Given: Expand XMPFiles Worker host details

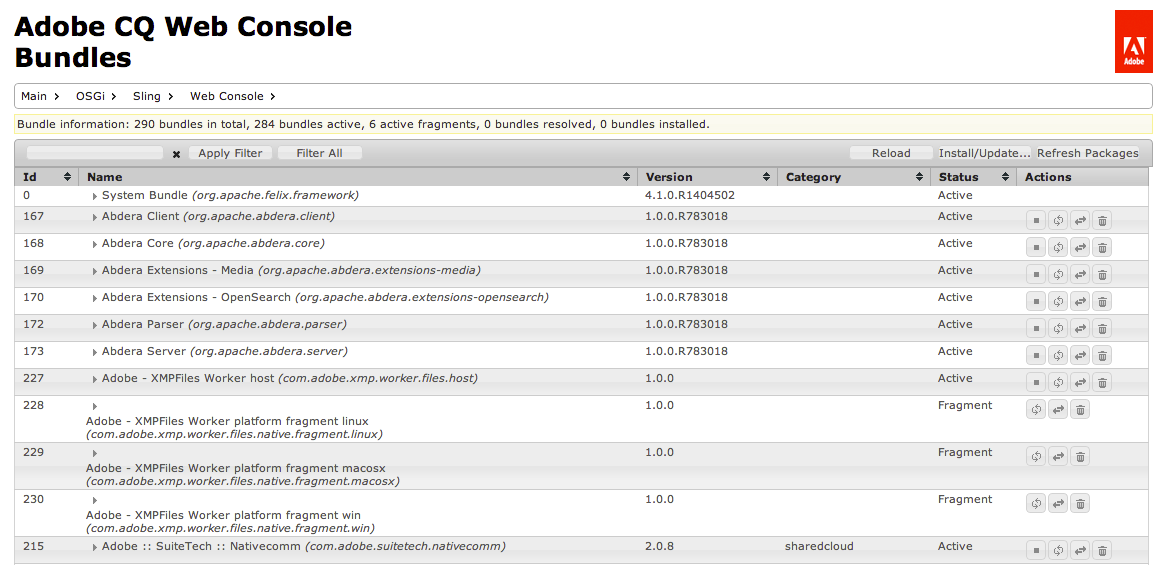Looking at the screenshot, I should (95, 379).
